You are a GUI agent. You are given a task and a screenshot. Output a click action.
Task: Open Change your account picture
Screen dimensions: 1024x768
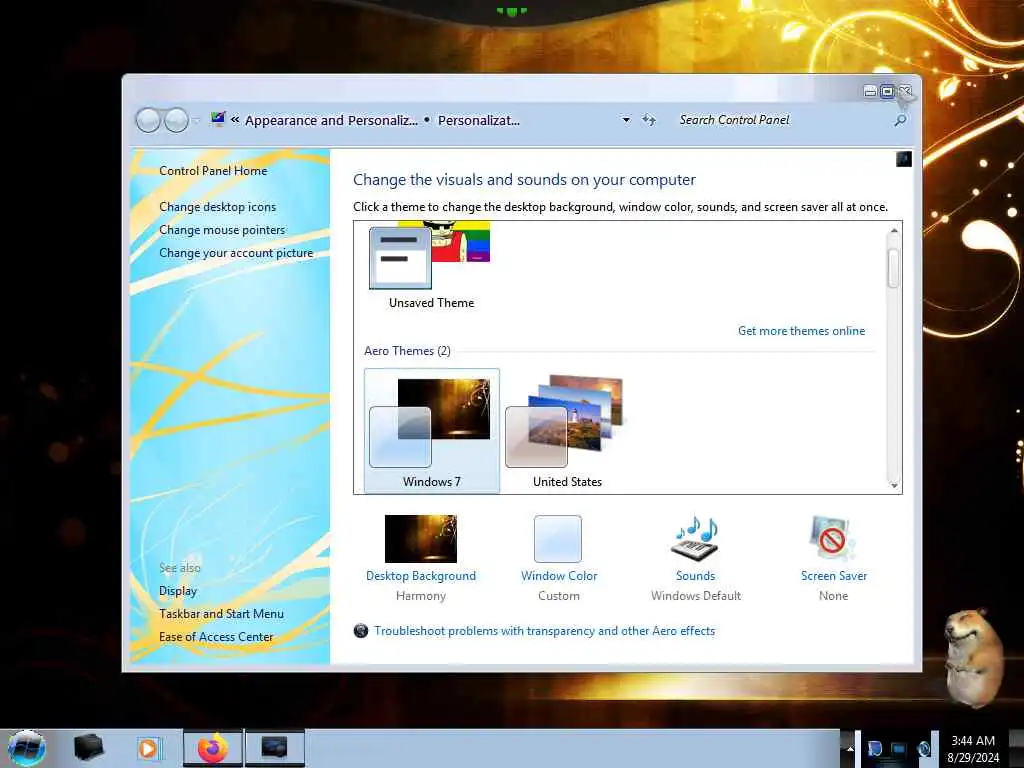click(x=236, y=253)
